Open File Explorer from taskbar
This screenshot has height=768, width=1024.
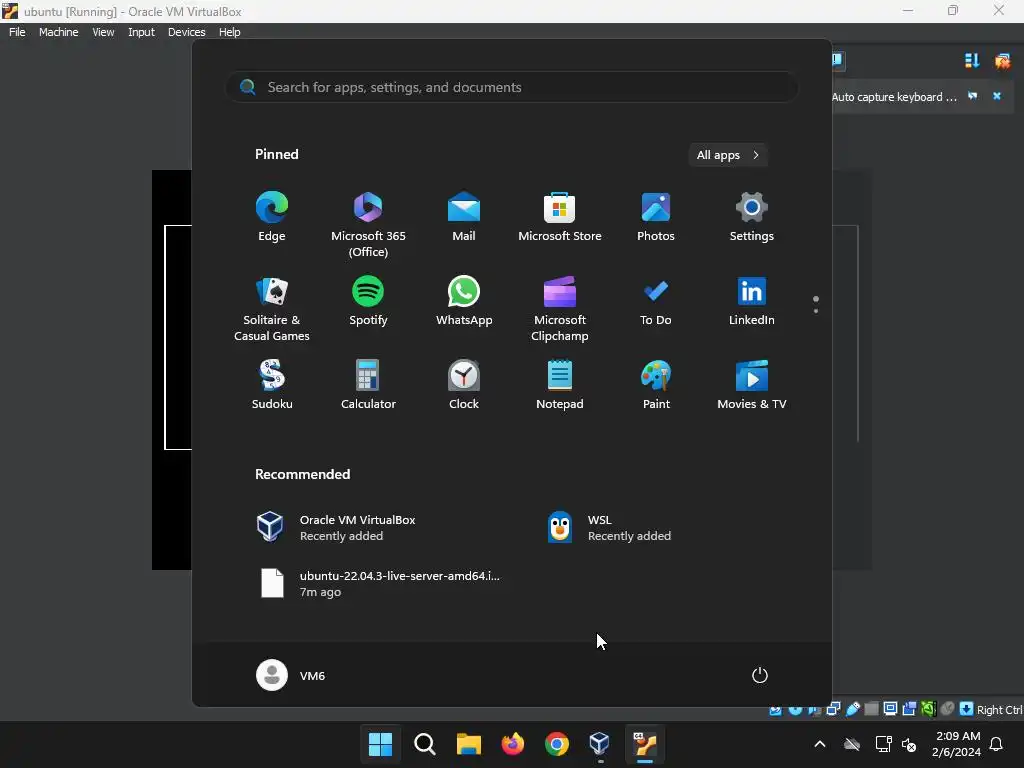(x=468, y=744)
